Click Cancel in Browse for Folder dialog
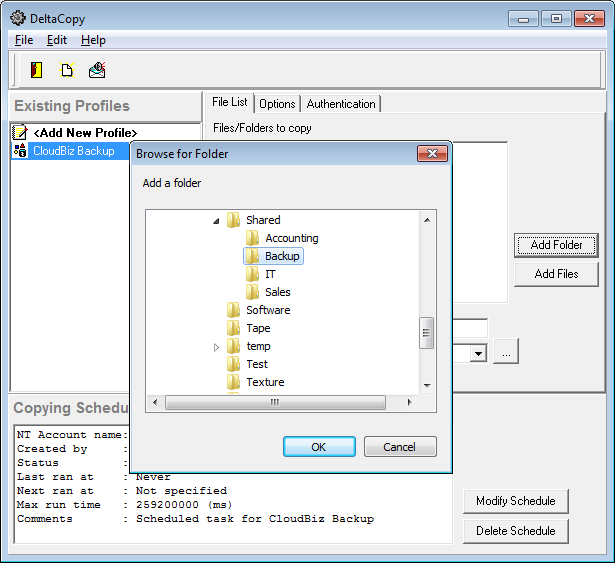615x563 pixels. 400,447
